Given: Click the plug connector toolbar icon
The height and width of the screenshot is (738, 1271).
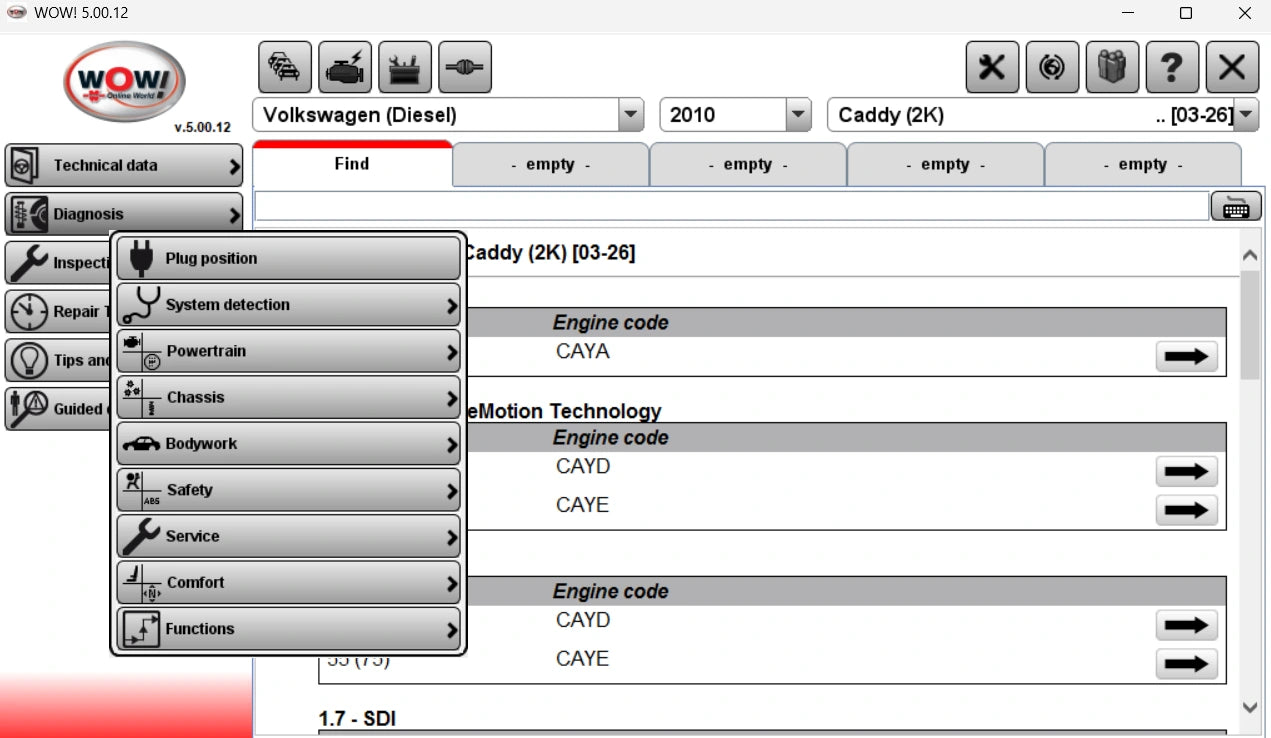Looking at the screenshot, I should [465, 67].
